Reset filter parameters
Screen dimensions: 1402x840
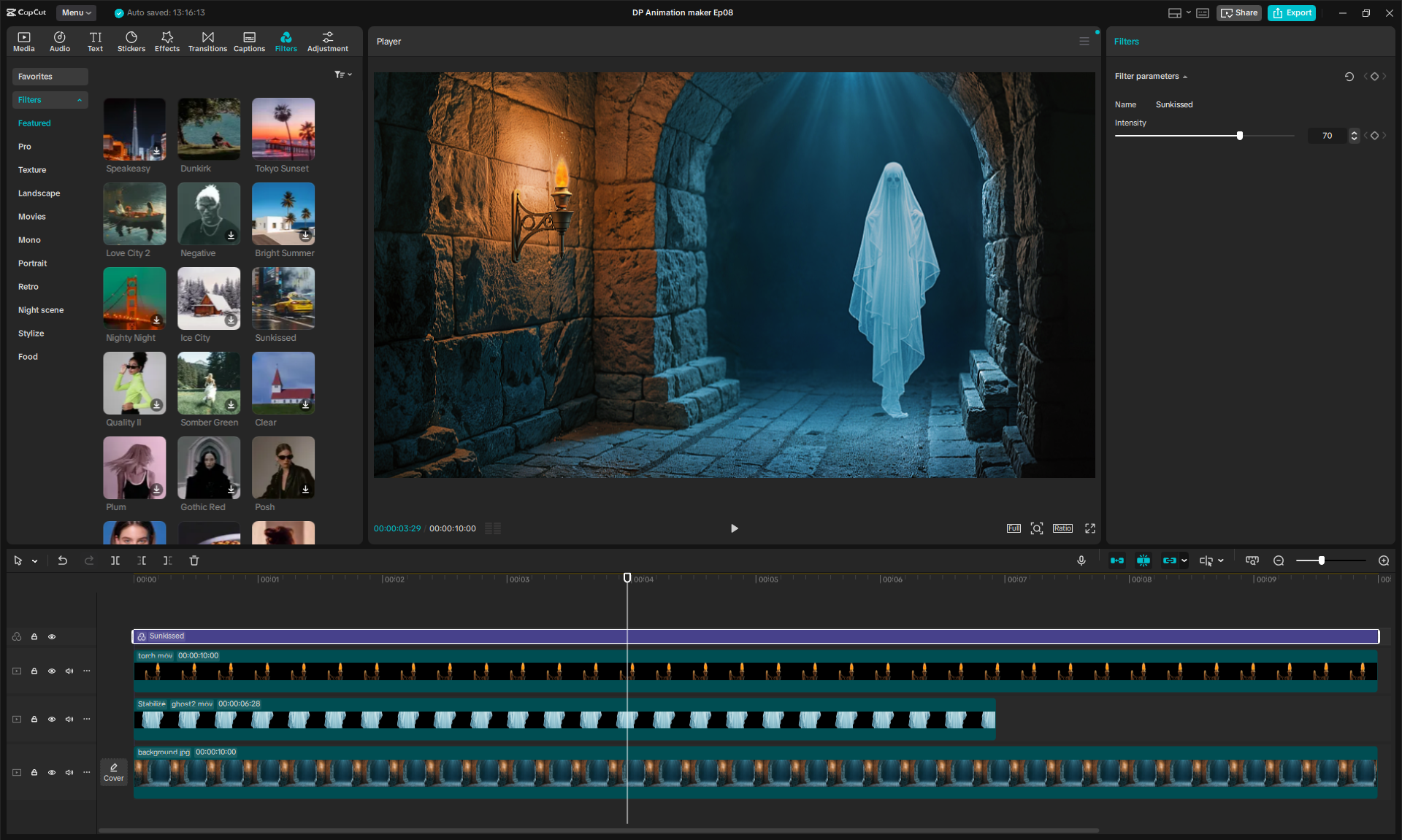point(1349,77)
